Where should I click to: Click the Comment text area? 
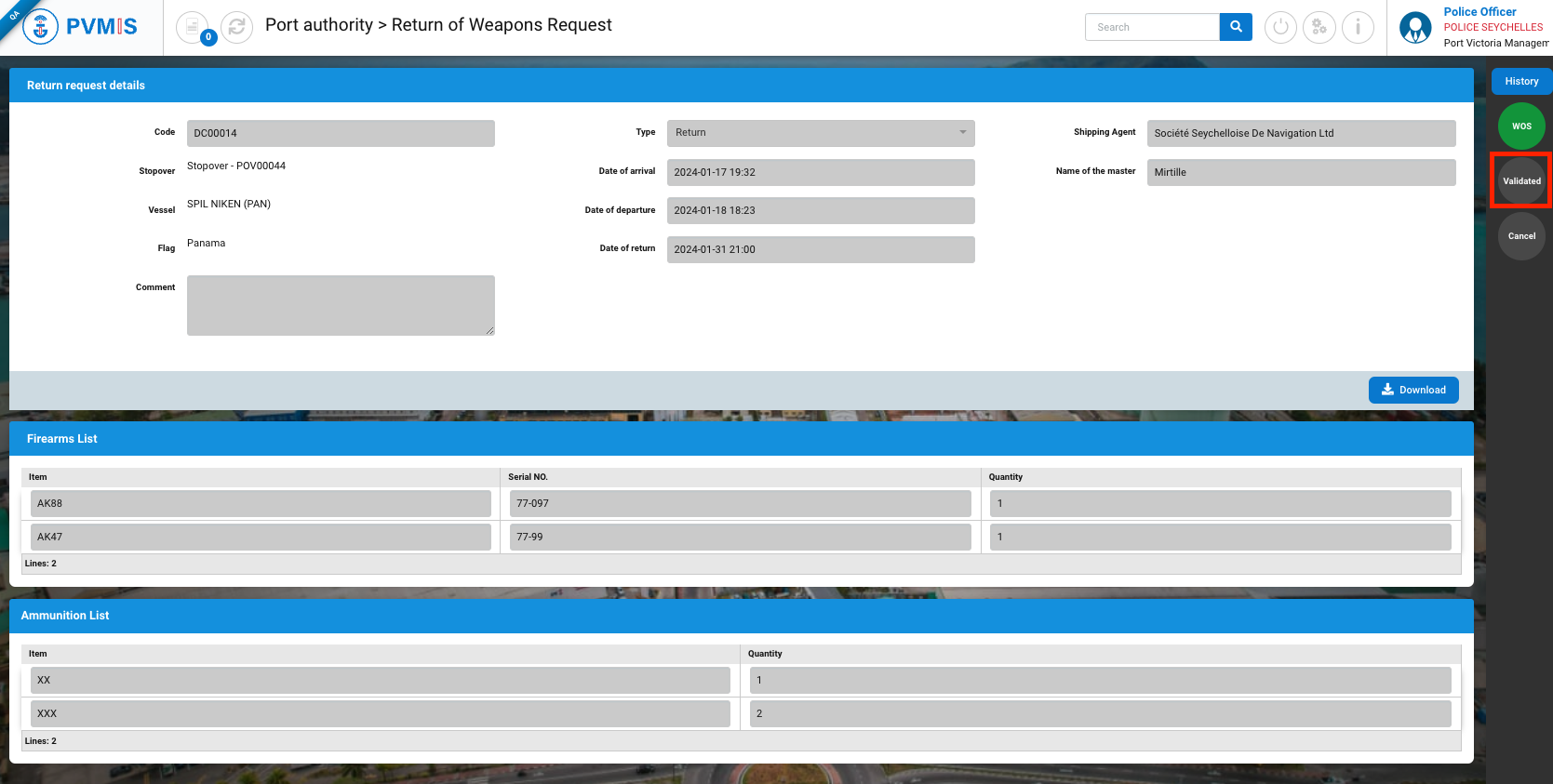(x=341, y=305)
